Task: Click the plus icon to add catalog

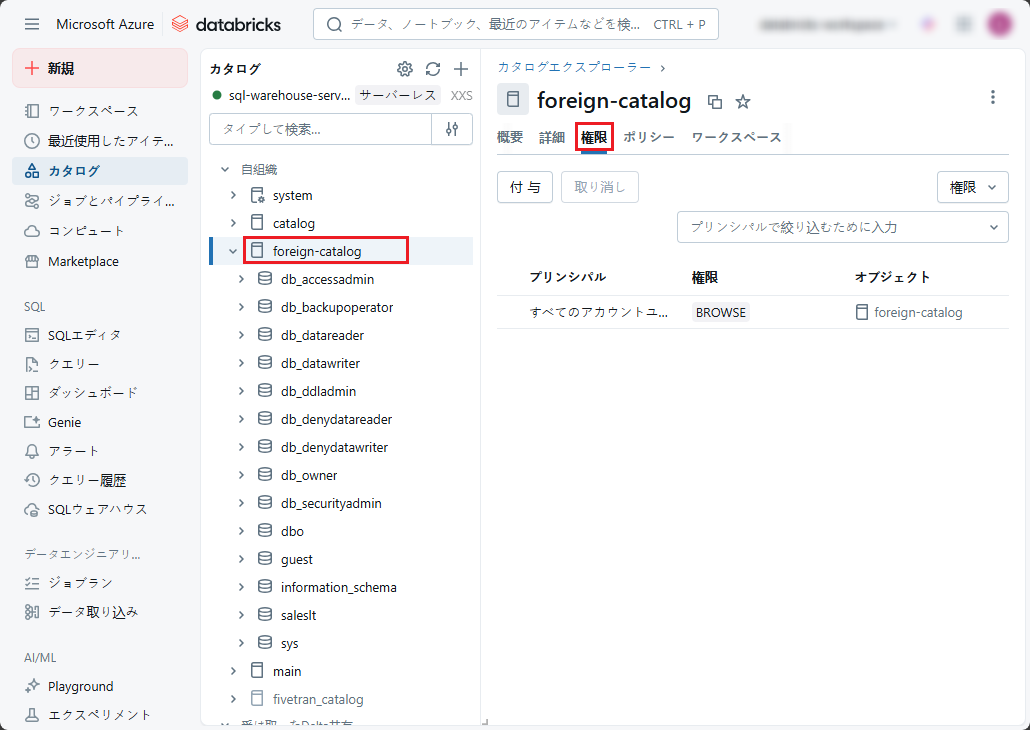Action: coord(461,69)
